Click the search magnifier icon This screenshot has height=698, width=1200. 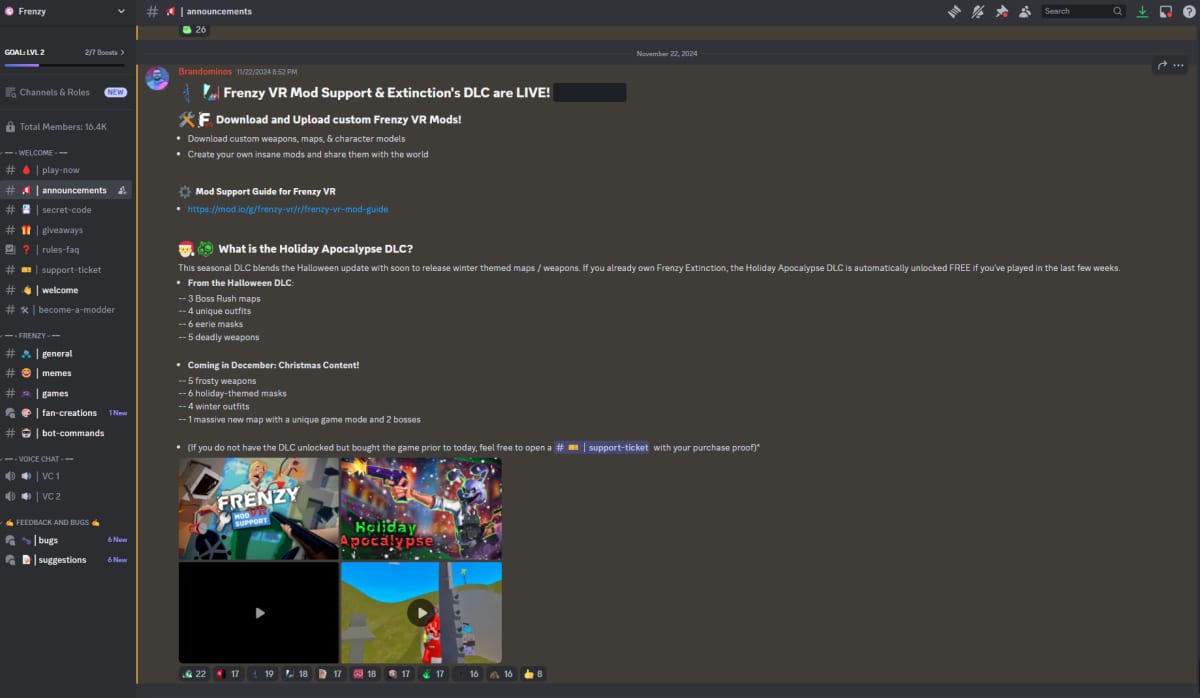click(x=1118, y=11)
